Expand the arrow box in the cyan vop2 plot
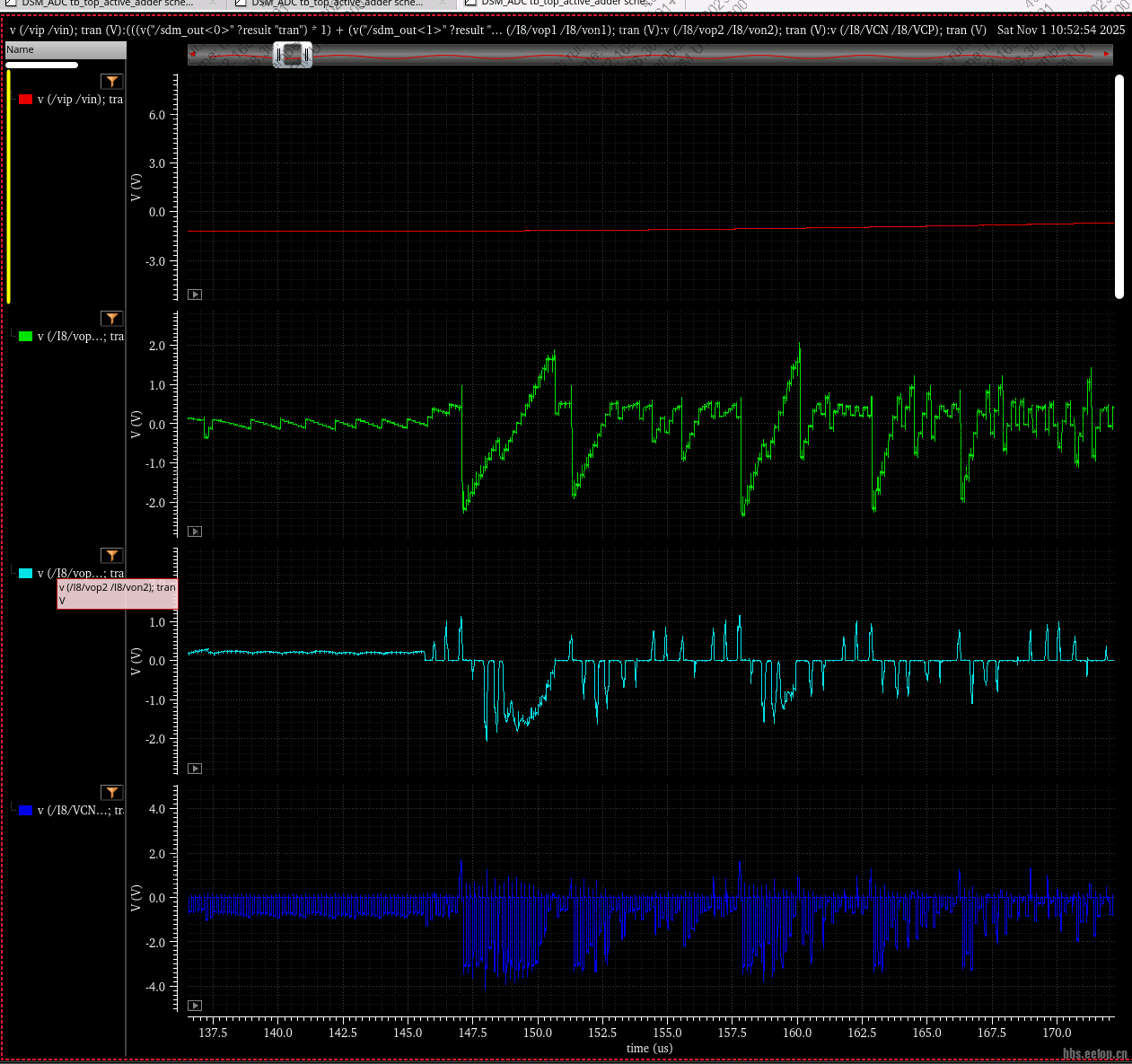This screenshot has height=1064, width=1132. pyautogui.click(x=195, y=769)
